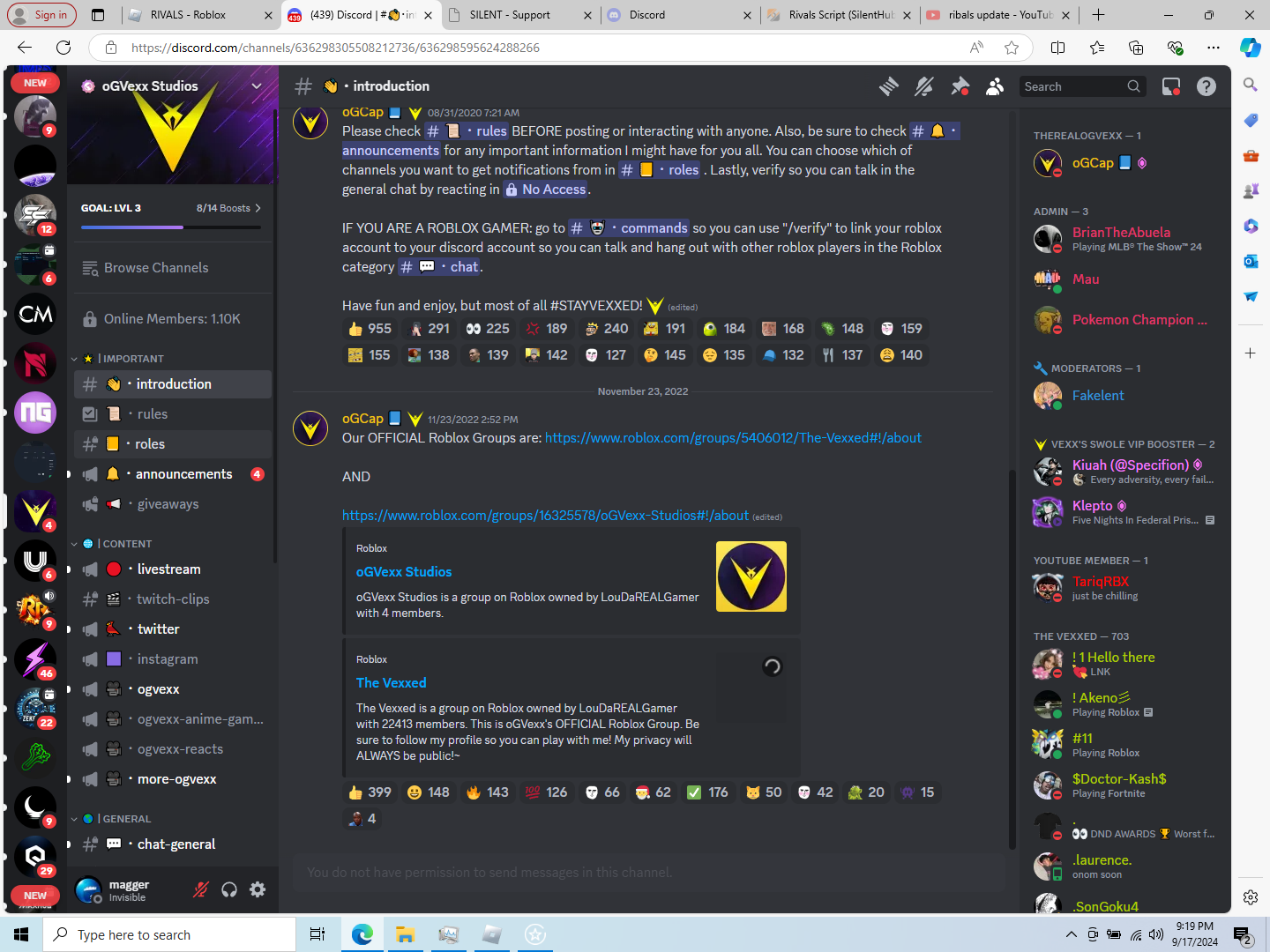
Task: Open the announcements channel
Action: (x=173, y=474)
